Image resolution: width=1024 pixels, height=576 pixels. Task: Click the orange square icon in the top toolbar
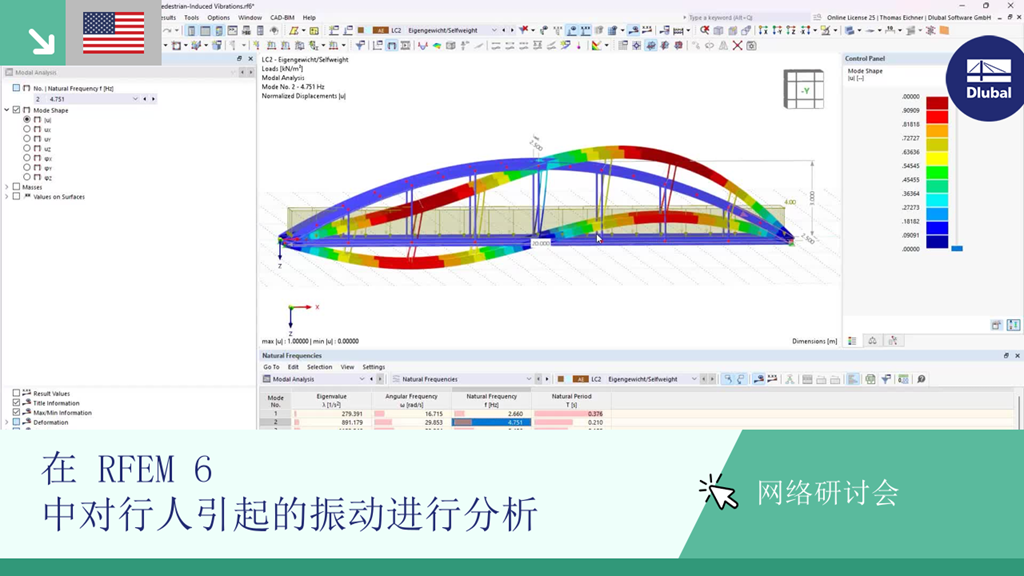coord(944,30)
